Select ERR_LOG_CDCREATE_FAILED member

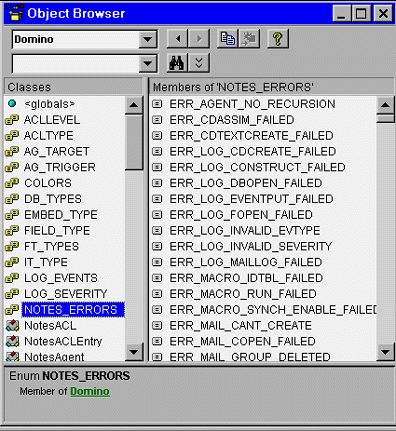[x=253, y=151]
